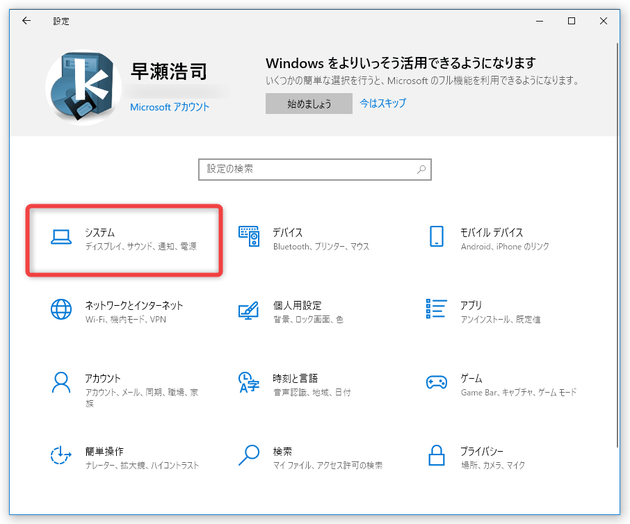The image size is (630, 524).
Task: Click the 場所、カメラ、マイク description
Action: click(493, 465)
